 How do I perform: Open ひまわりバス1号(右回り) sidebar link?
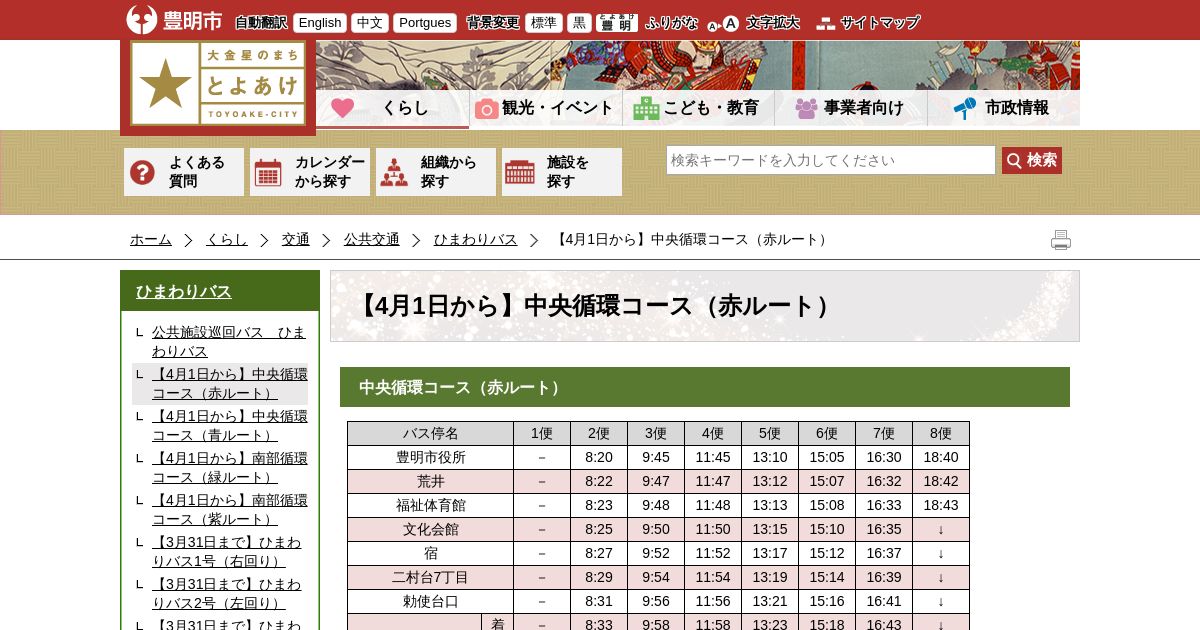[227, 552]
